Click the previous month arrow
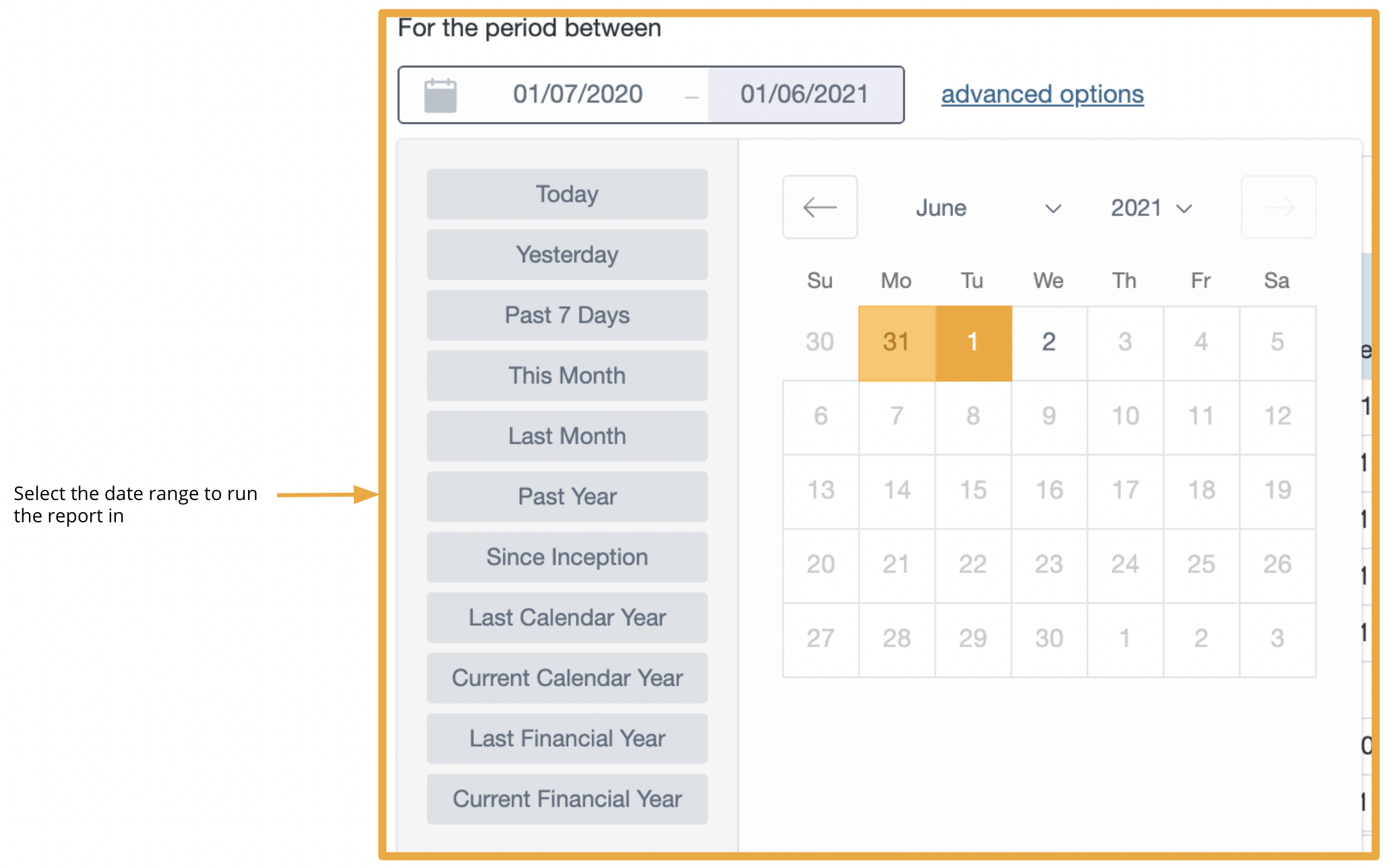Image resolution: width=1390 pixels, height=868 pixels. (x=820, y=208)
